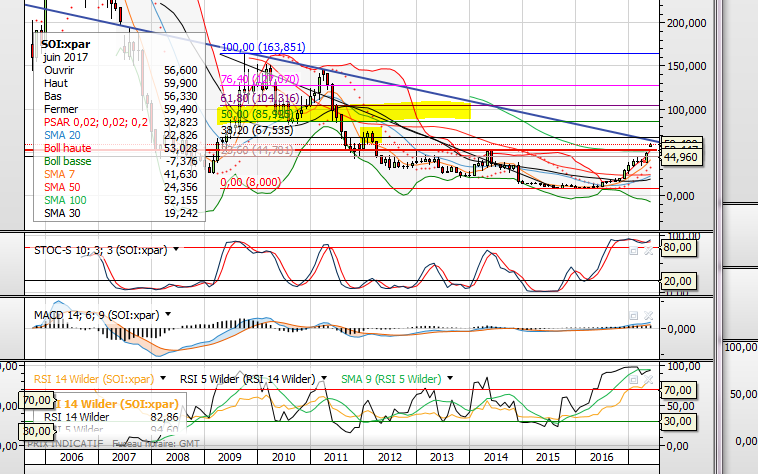Viewport: 758px width, 474px height.
Task: Close the STOC-S stochastic indicator panel
Action: 648,250
